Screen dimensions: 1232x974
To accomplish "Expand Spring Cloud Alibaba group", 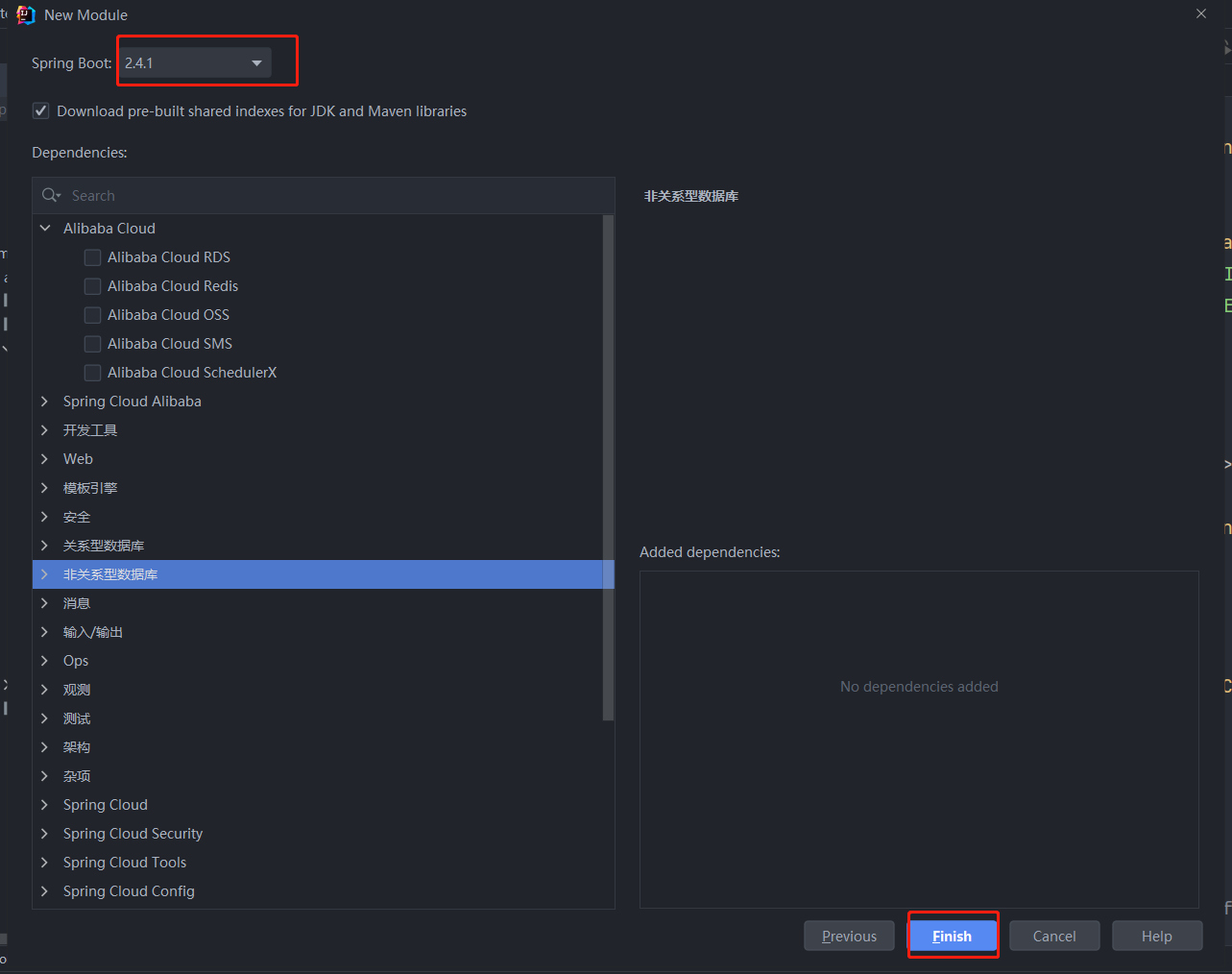I will [x=44, y=401].
